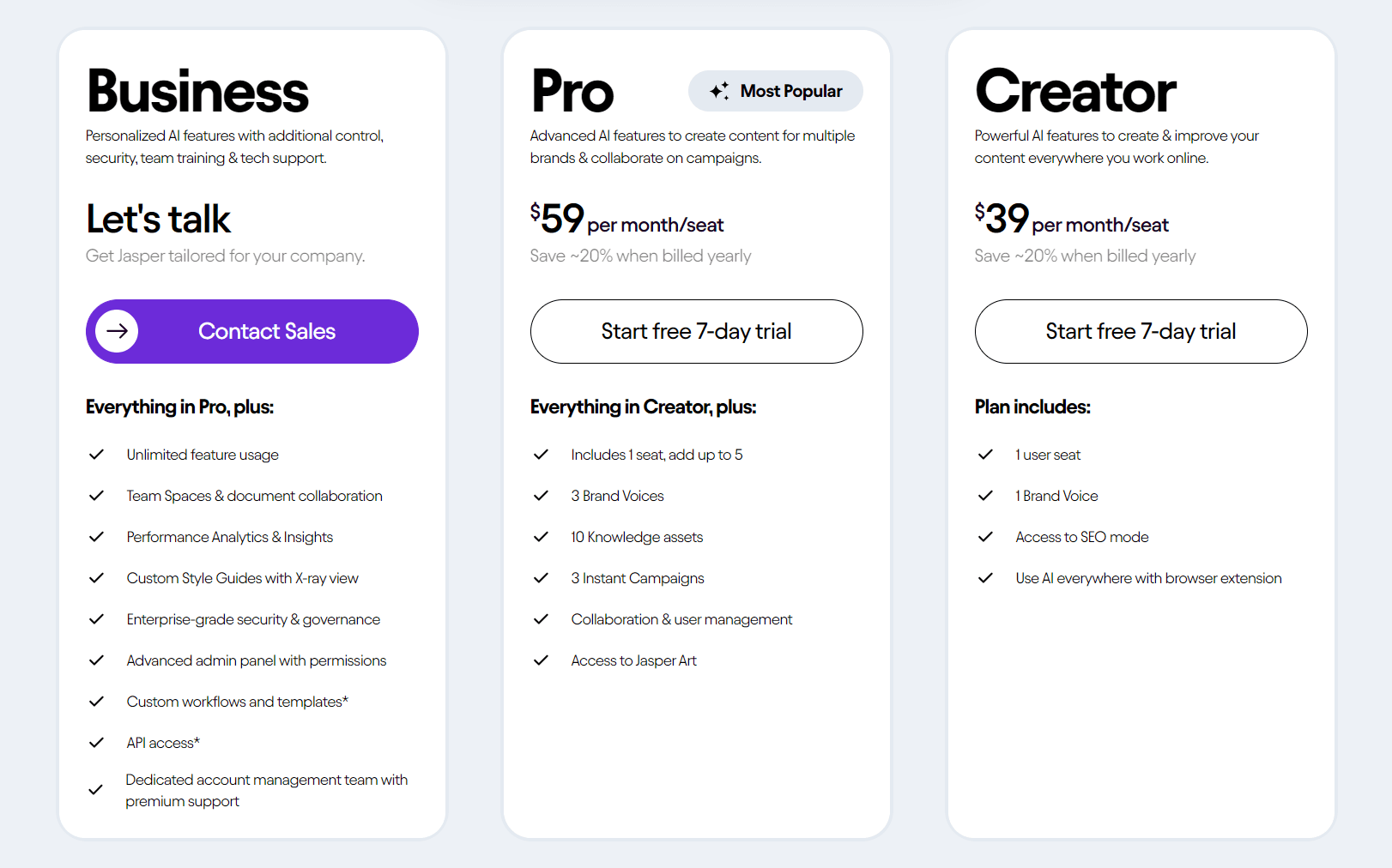Click checkmark next to 10 Knowledge assets
The height and width of the screenshot is (868, 1392).
click(541, 537)
